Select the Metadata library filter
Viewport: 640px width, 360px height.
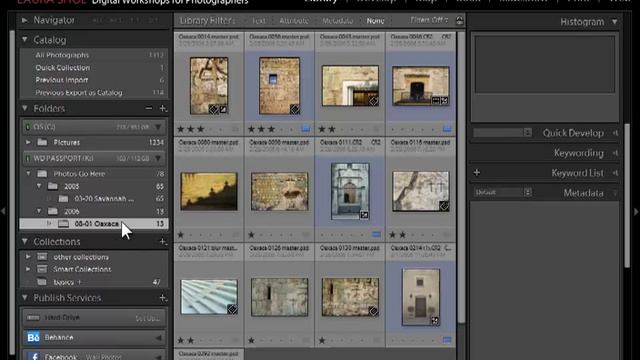(338, 21)
